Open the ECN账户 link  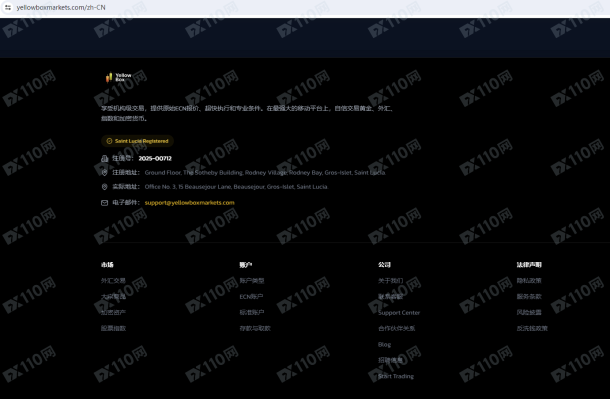click(x=251, y=296)
